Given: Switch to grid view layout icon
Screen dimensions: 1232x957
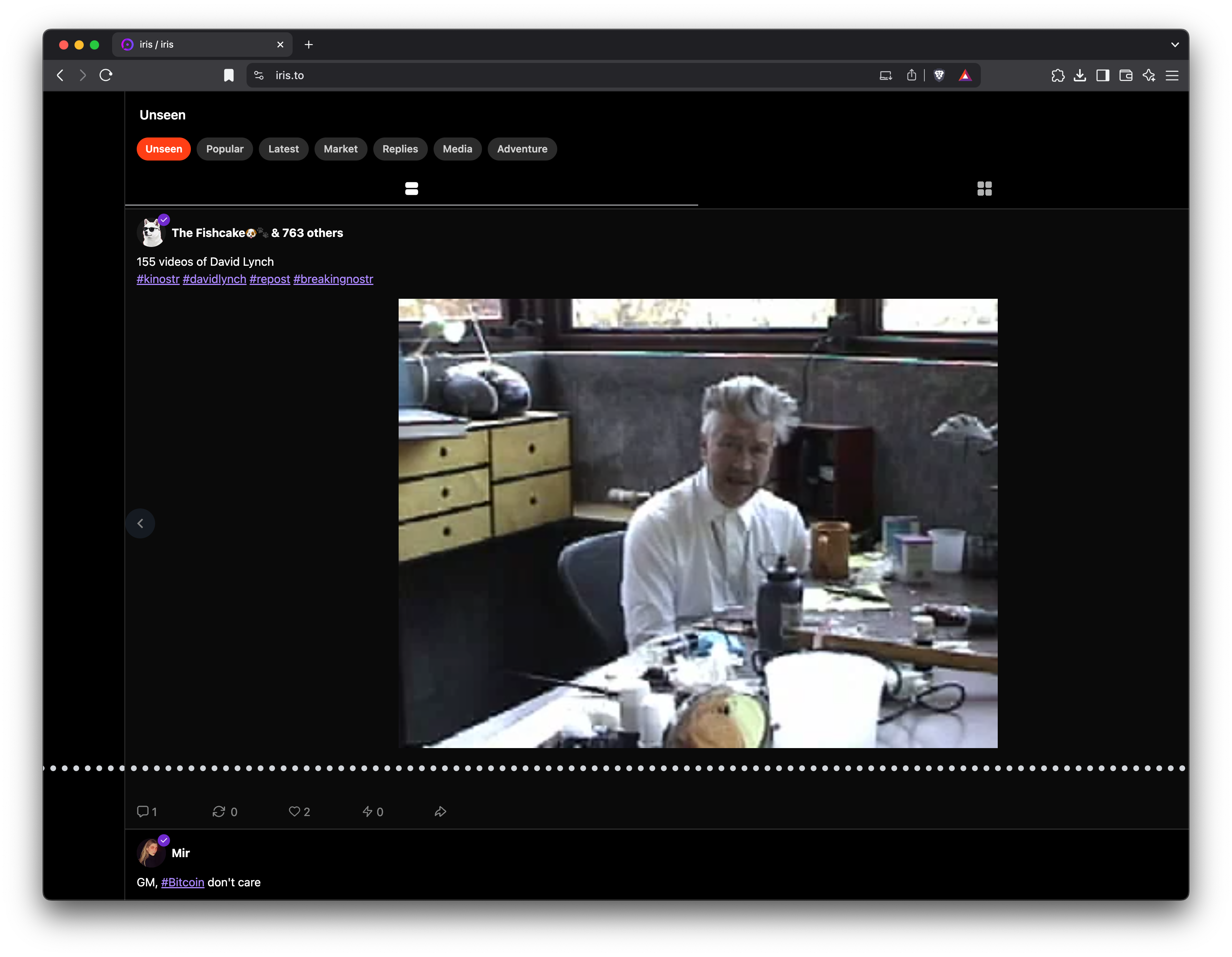Looking at the screenshot, I should pyautogui.click(x=984, y=188).
